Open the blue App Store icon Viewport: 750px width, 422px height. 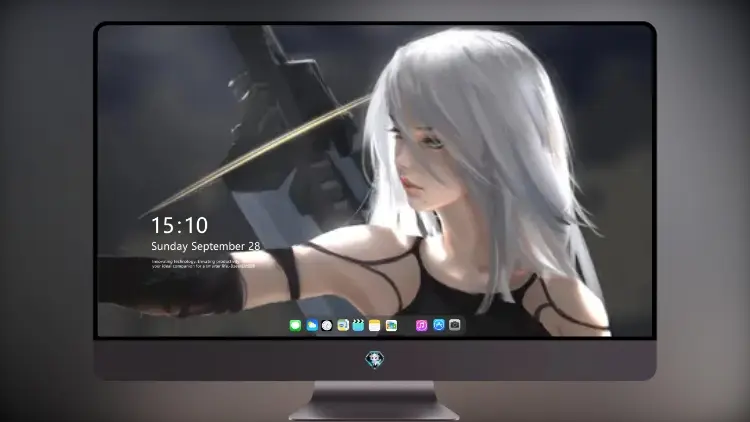coord(439,325)
